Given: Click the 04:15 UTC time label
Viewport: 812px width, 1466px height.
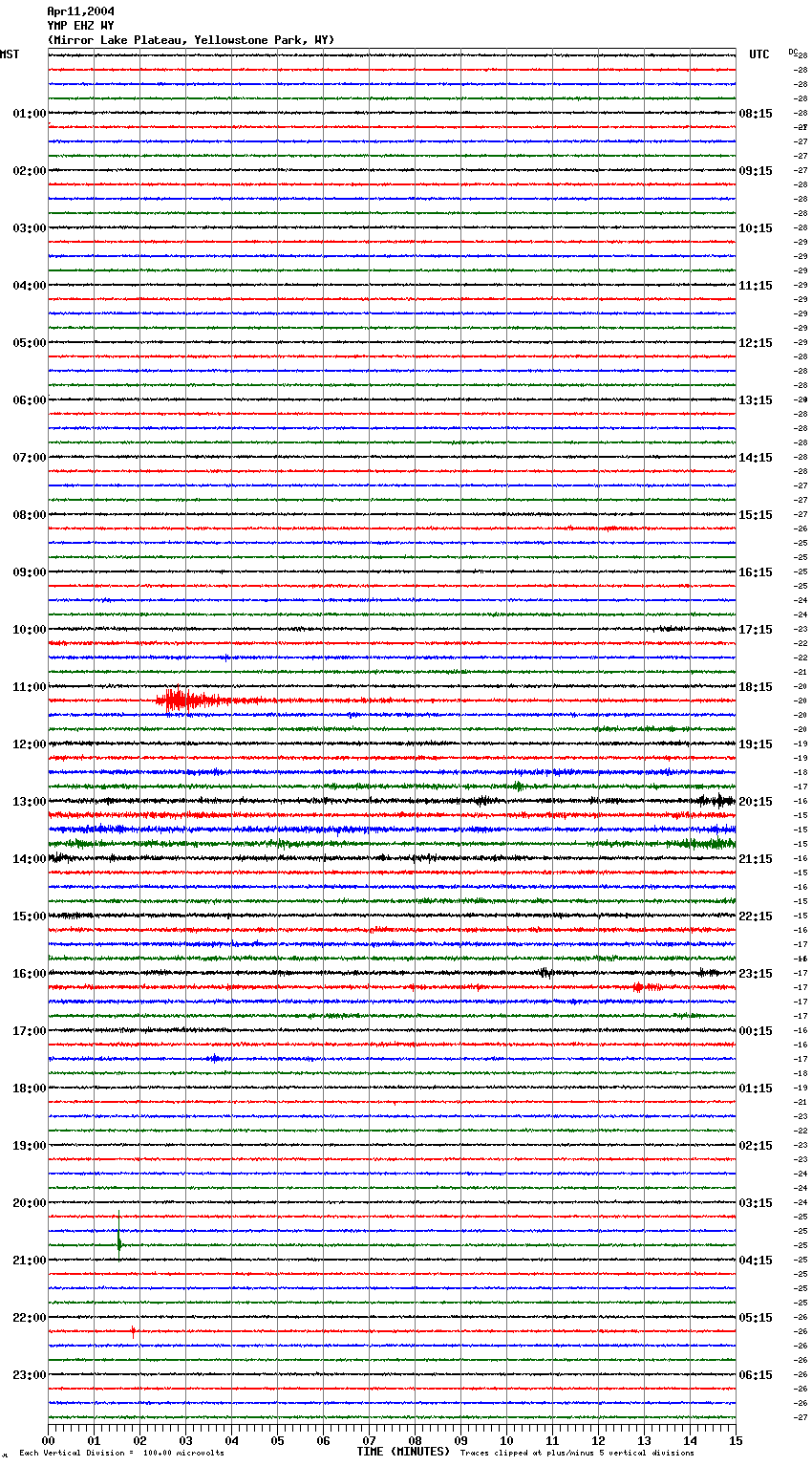Looking at the screenshot, I should pyautogui.click(x=756, y=1261).
